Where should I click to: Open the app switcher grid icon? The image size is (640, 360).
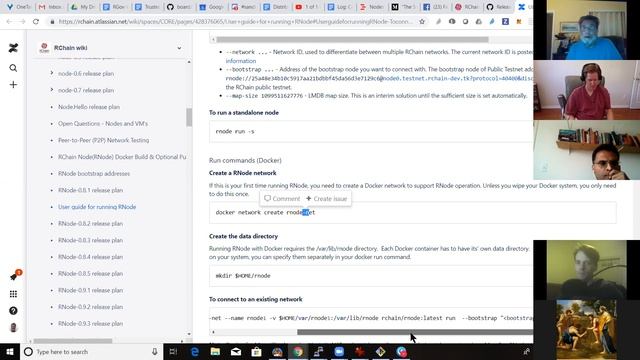coord(13,294)
